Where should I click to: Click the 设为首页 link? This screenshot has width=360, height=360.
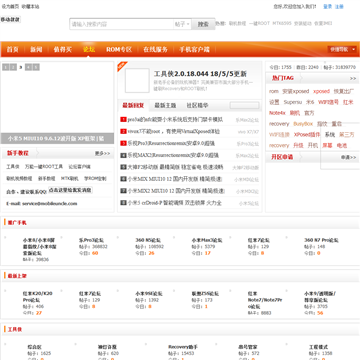[10, 6]
